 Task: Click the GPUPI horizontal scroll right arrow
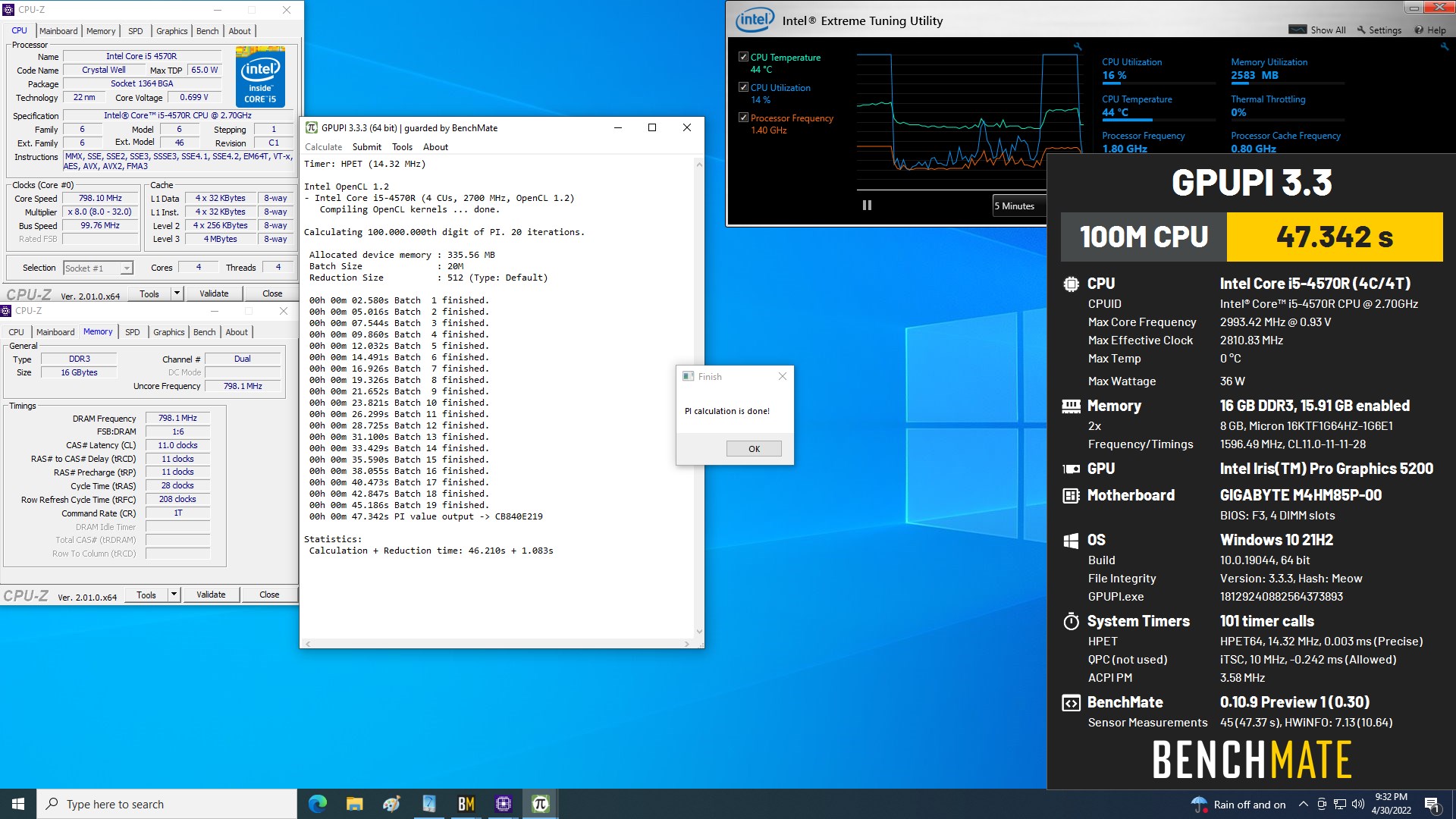coord(686,644)
